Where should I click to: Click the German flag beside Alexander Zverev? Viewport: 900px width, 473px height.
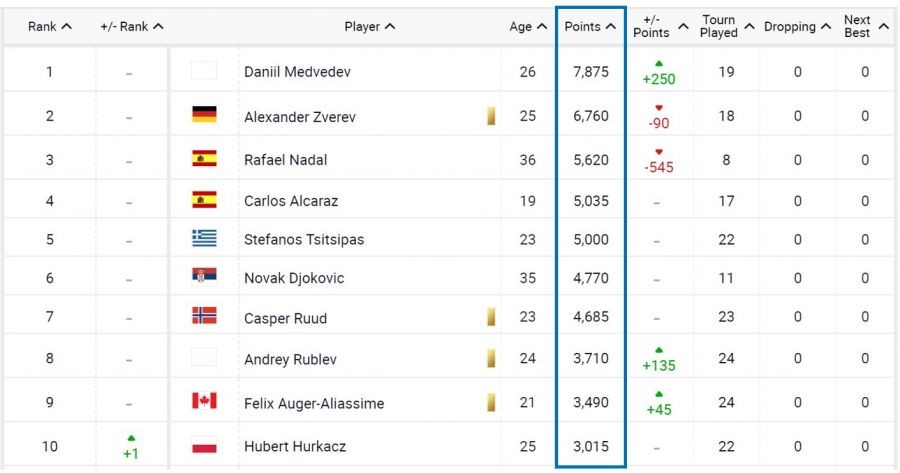click(204, 115)
